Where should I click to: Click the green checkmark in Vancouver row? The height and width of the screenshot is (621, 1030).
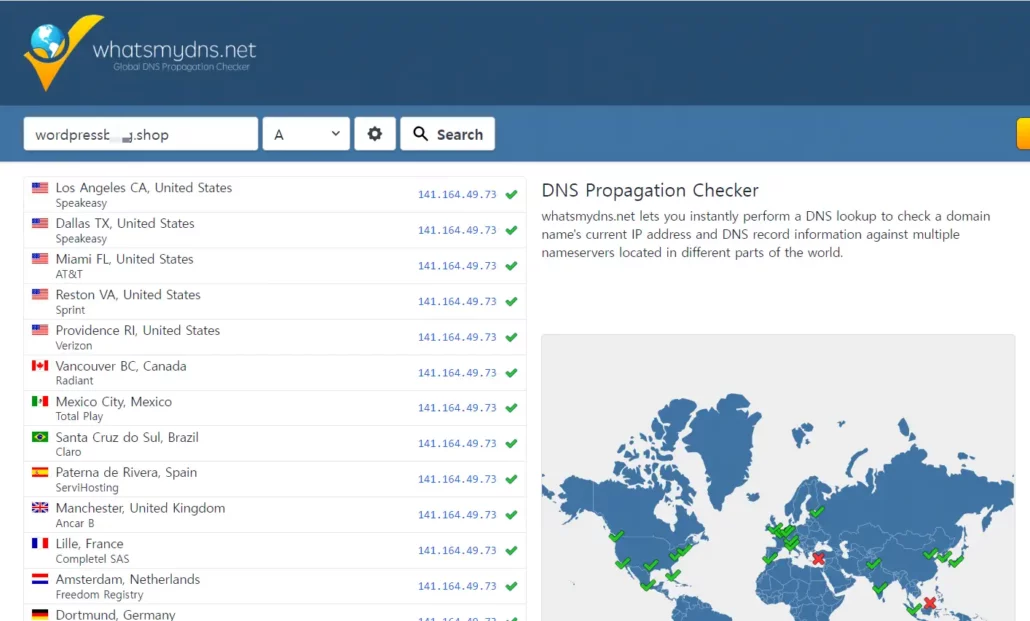click(x=512, y=373)
